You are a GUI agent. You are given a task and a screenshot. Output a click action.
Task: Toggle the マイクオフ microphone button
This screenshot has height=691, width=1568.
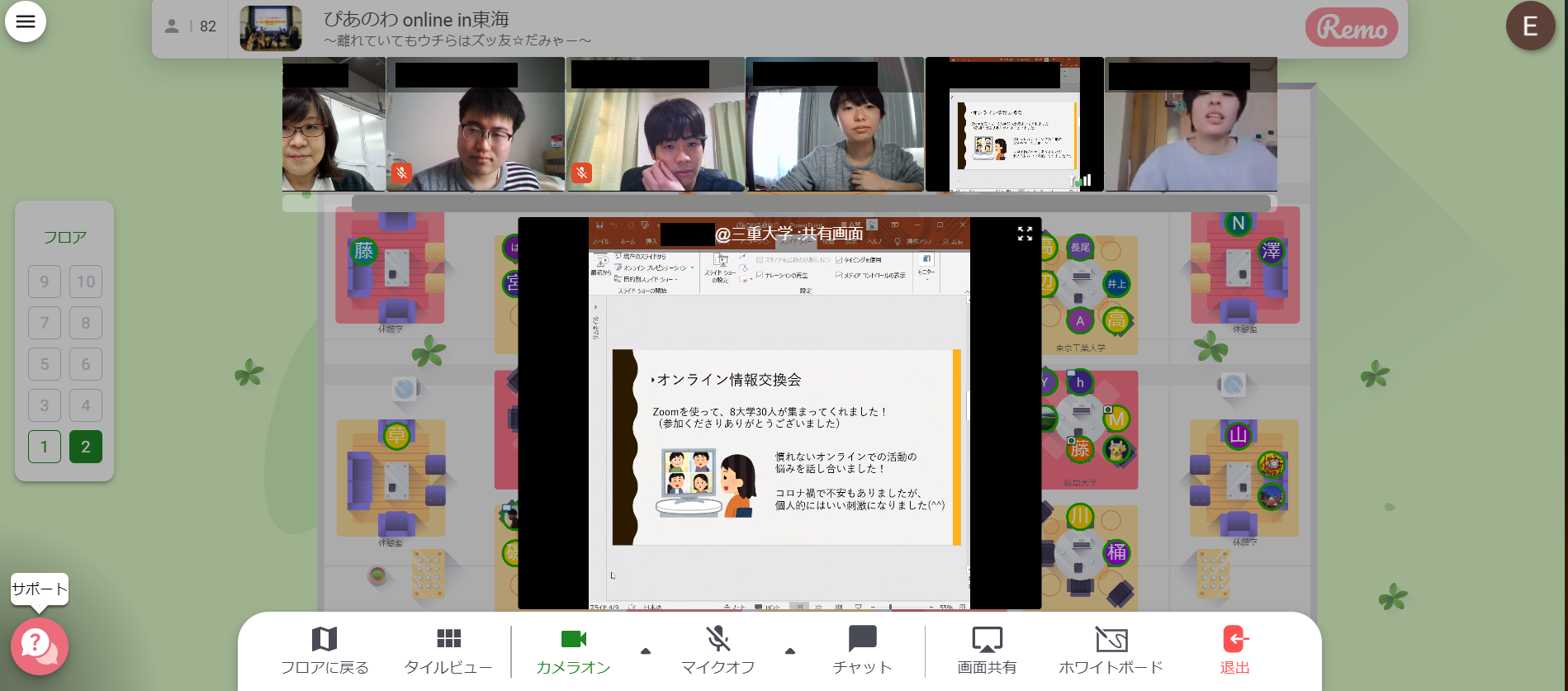pos(718,651)
